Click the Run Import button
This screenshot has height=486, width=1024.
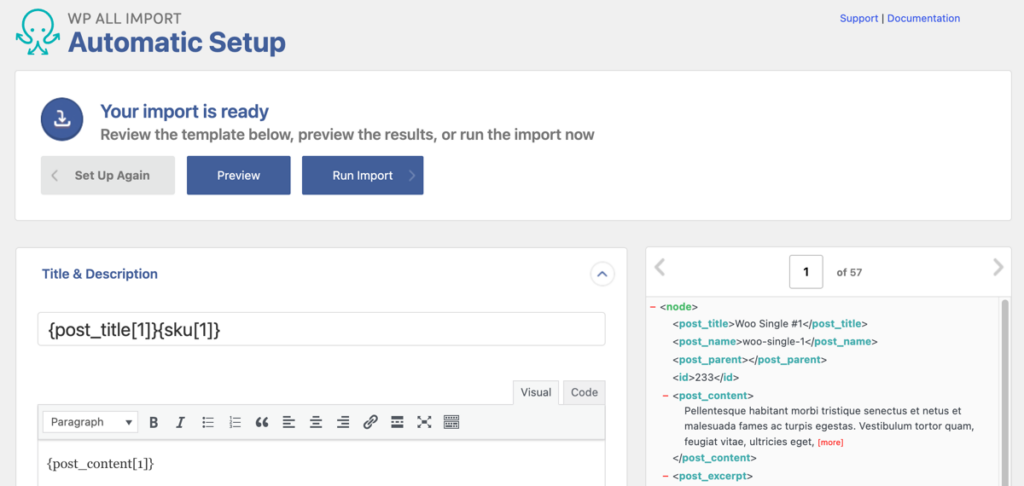[362, 175]
